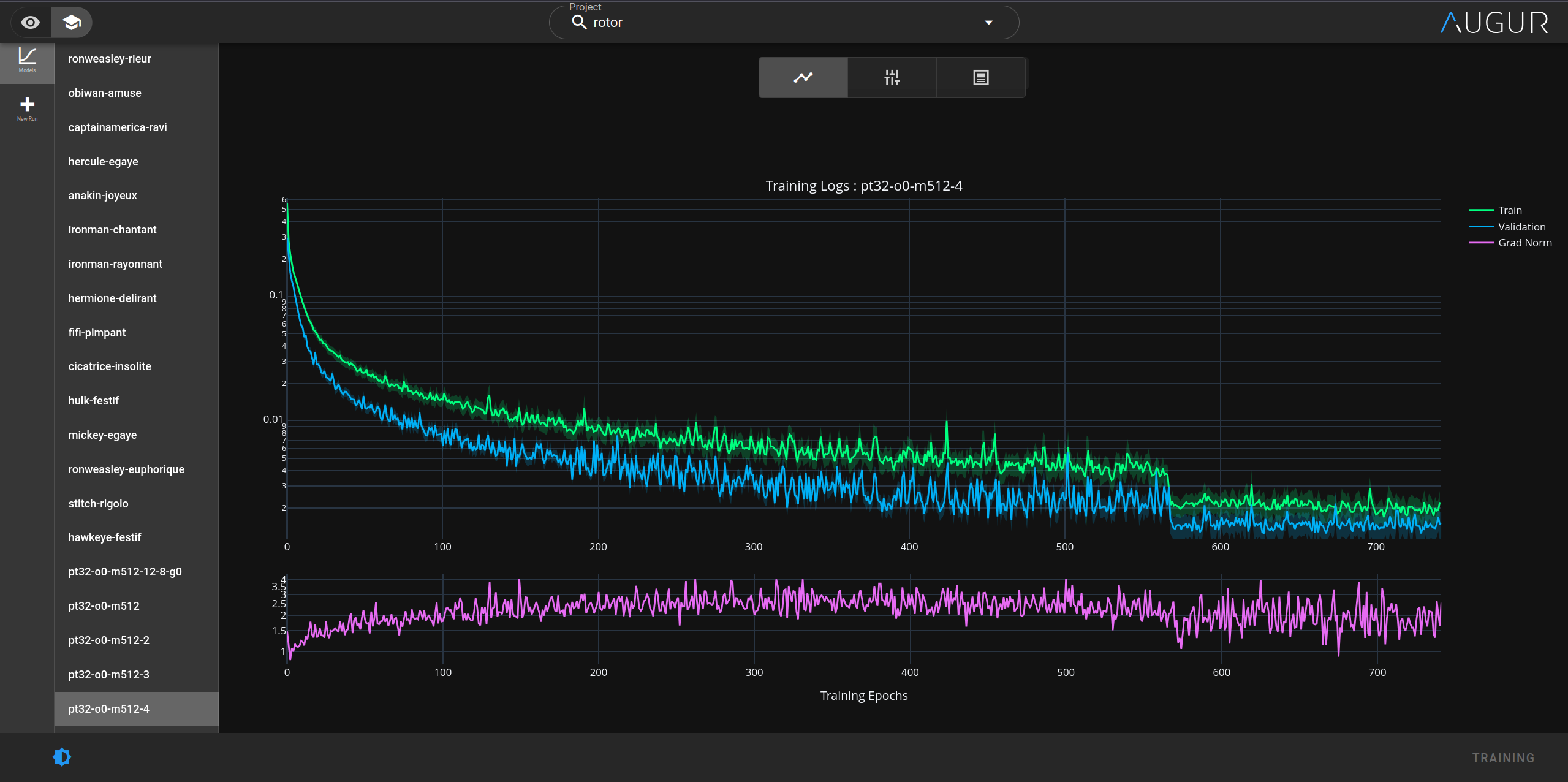Screen dimensions: 1568x782
Task: Expand the Project dropdown arrow
Action: 988,23
